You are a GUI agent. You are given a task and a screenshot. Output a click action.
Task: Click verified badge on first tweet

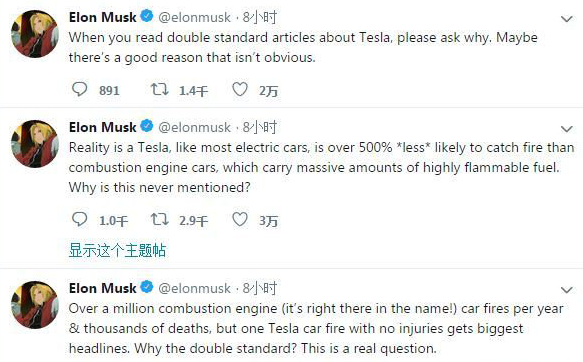click(x=147, y=16)
